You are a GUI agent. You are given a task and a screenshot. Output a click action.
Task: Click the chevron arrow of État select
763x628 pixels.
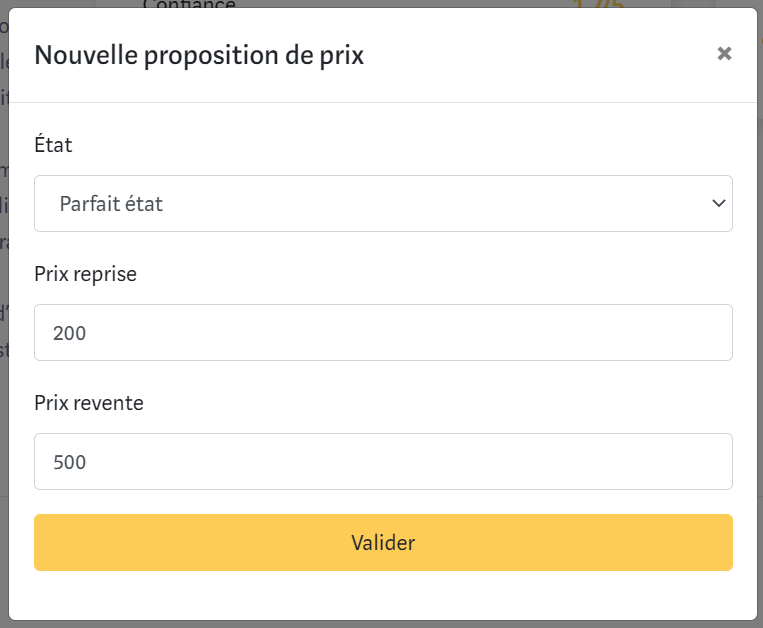717,204
